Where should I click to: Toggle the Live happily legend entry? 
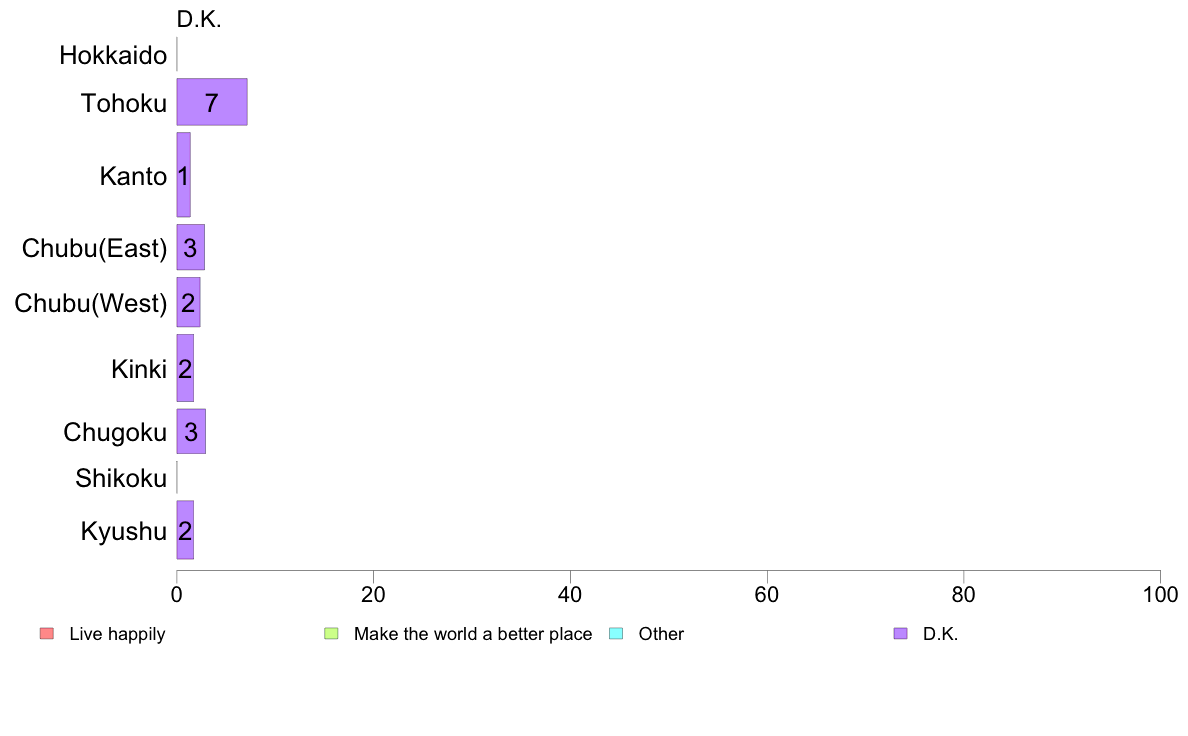pos(117,634)
